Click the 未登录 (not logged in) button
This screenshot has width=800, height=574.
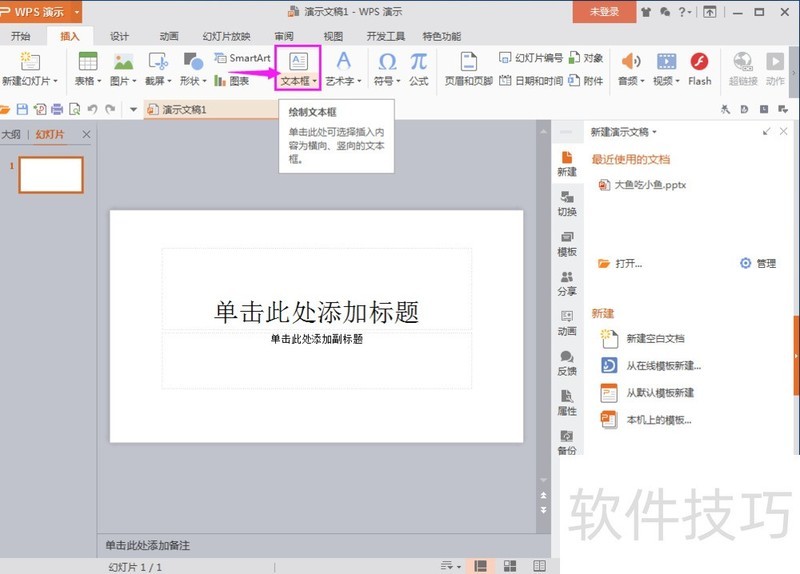click(604, 12)
